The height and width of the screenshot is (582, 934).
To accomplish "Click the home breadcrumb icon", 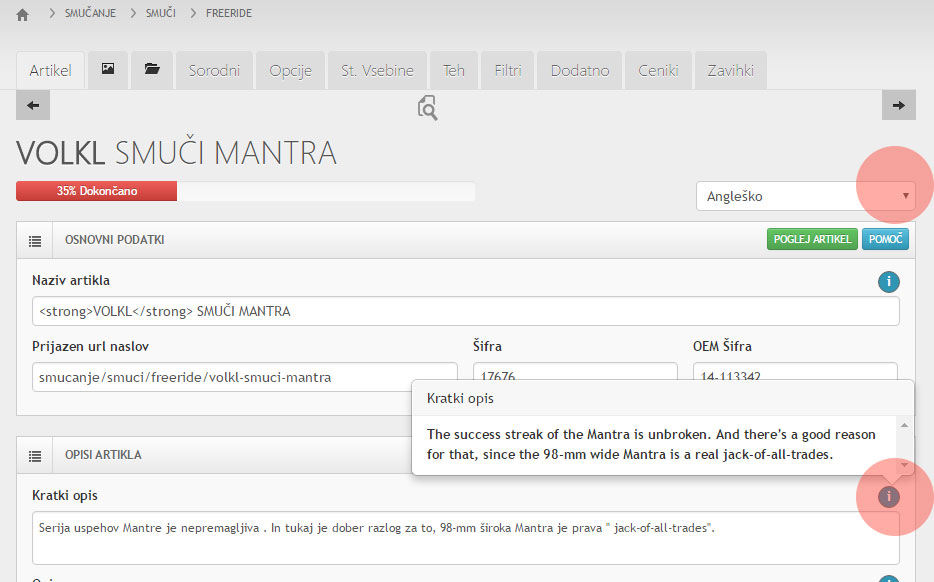I will 23,14.
